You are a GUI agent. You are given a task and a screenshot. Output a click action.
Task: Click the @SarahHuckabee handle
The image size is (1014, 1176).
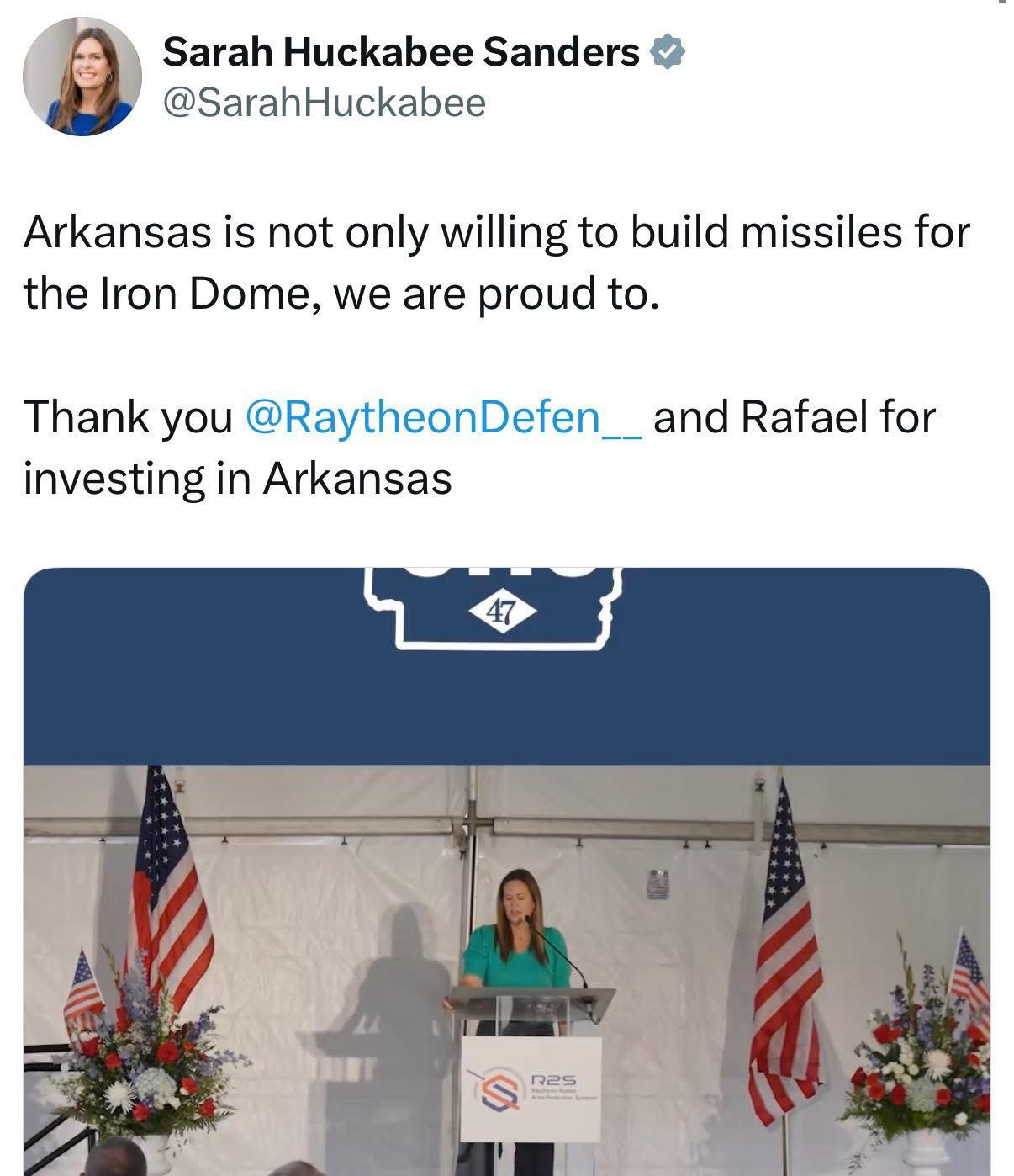324,103
